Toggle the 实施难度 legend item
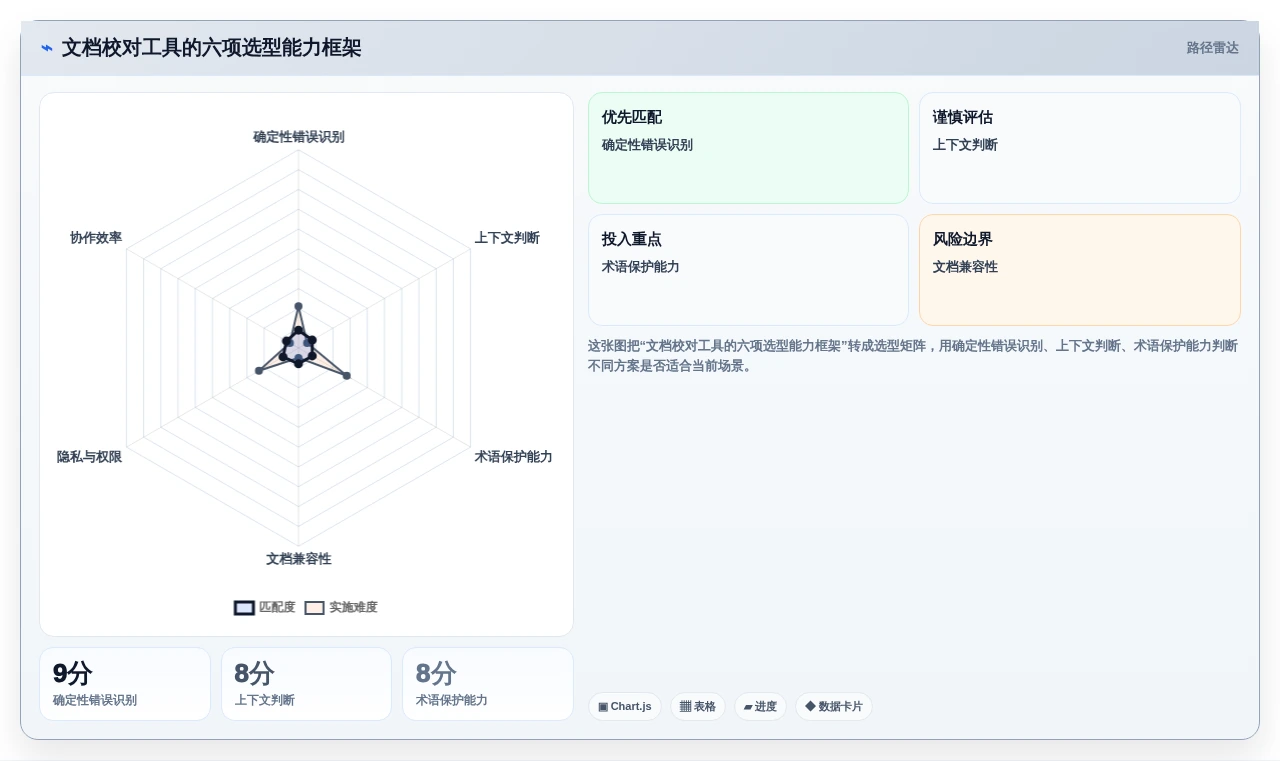The width and height of the screenshot is (1280, 761). [341, 607]
